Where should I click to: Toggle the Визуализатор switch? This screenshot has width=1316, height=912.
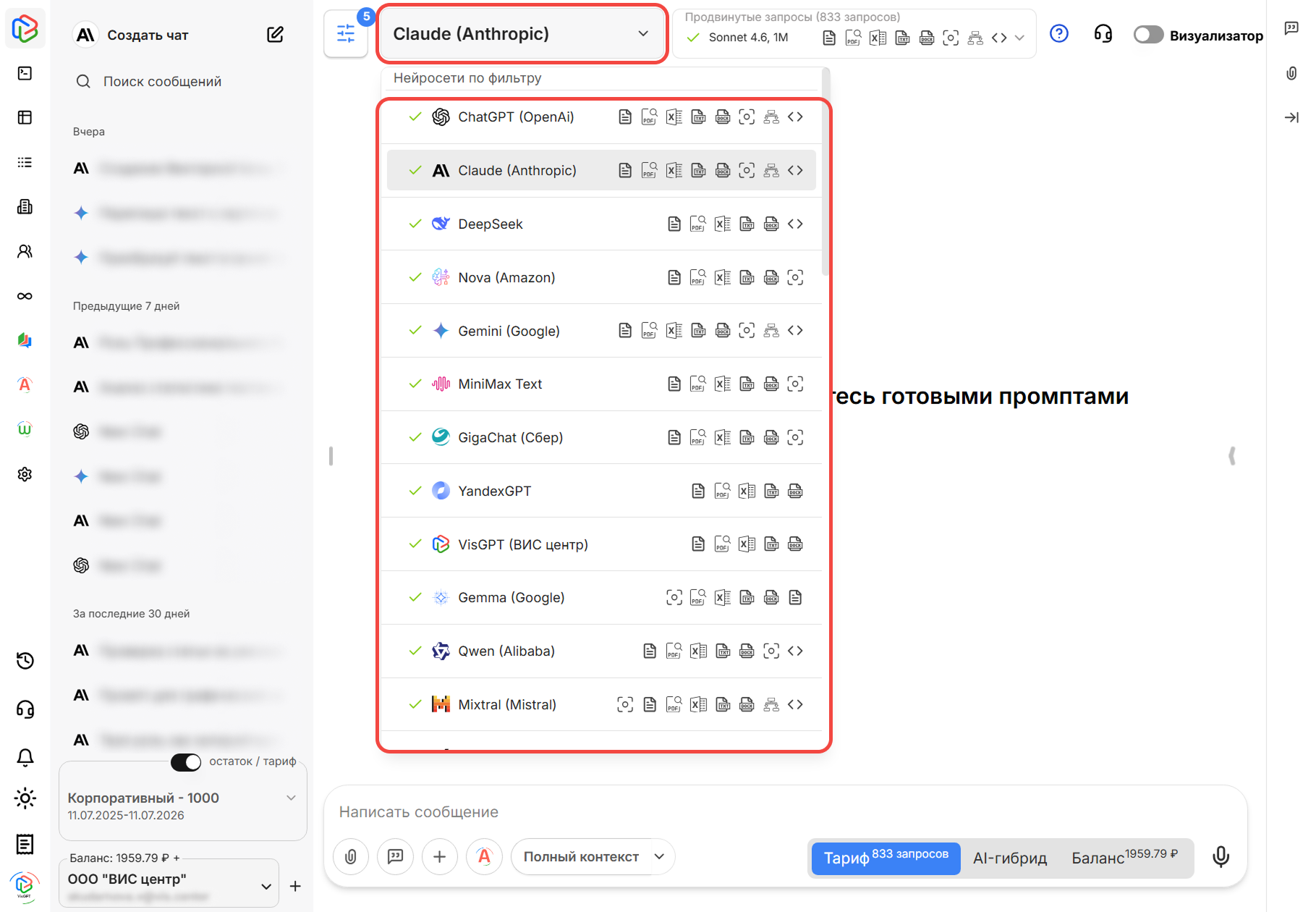click(1148, 35)
